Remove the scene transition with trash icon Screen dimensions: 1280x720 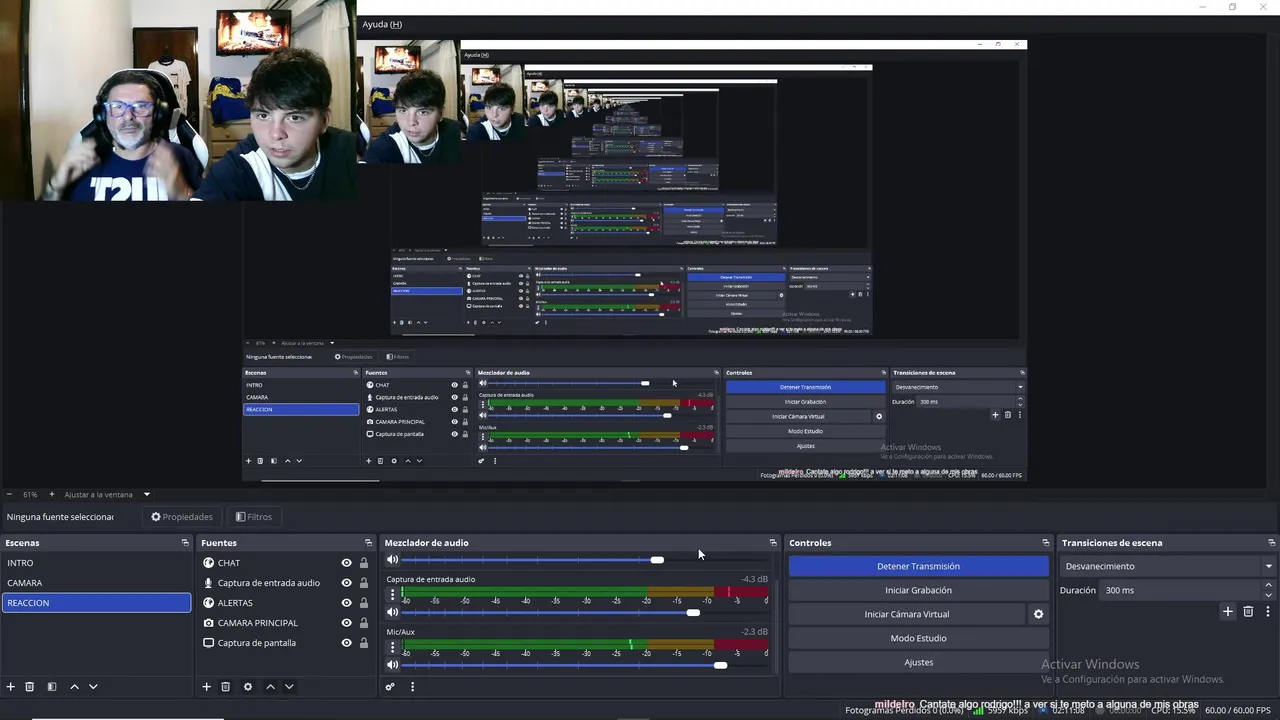click(1248, 612)
